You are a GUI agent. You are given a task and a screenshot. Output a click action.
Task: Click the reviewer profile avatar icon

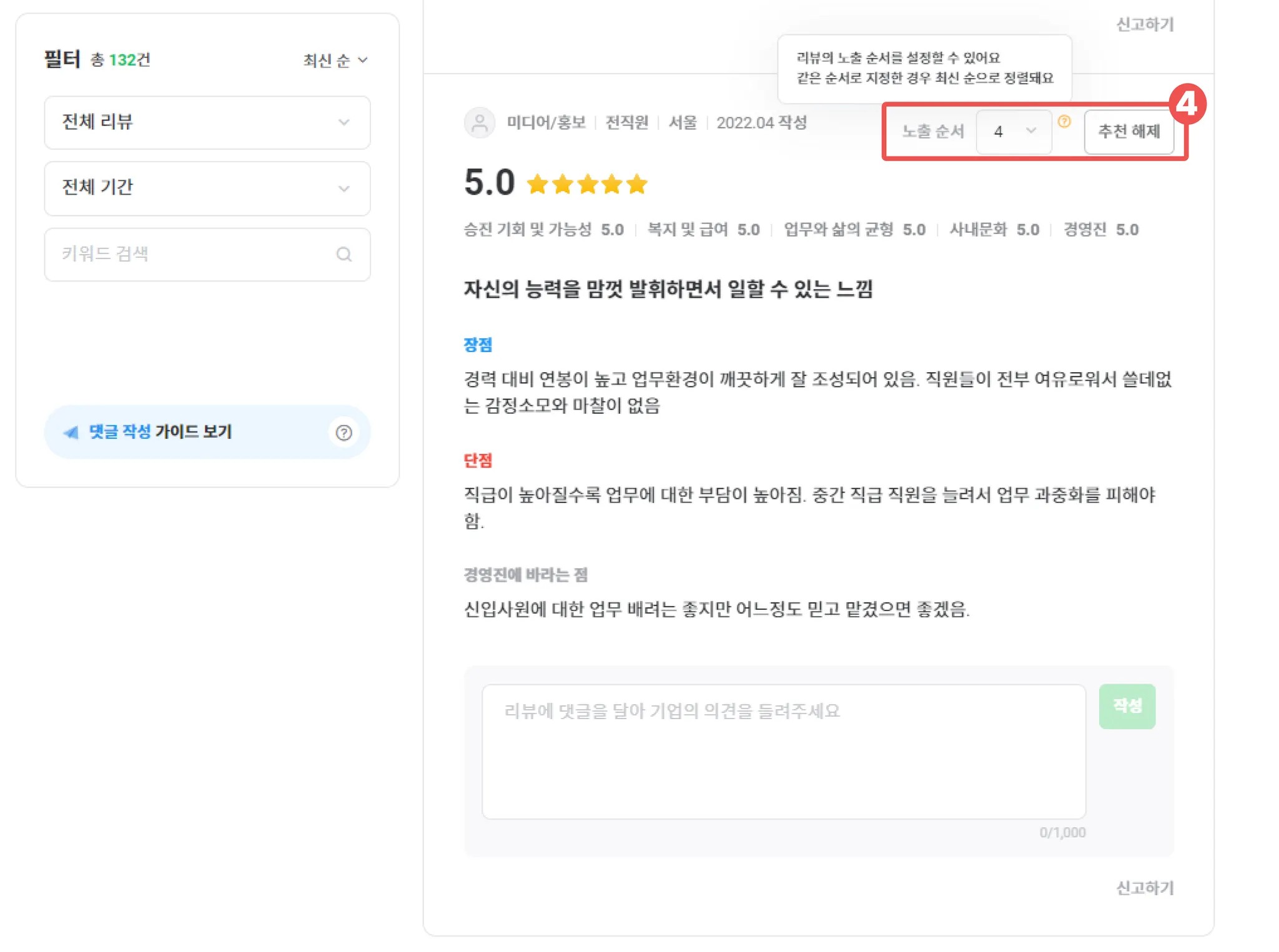click(x=480, y=122)
